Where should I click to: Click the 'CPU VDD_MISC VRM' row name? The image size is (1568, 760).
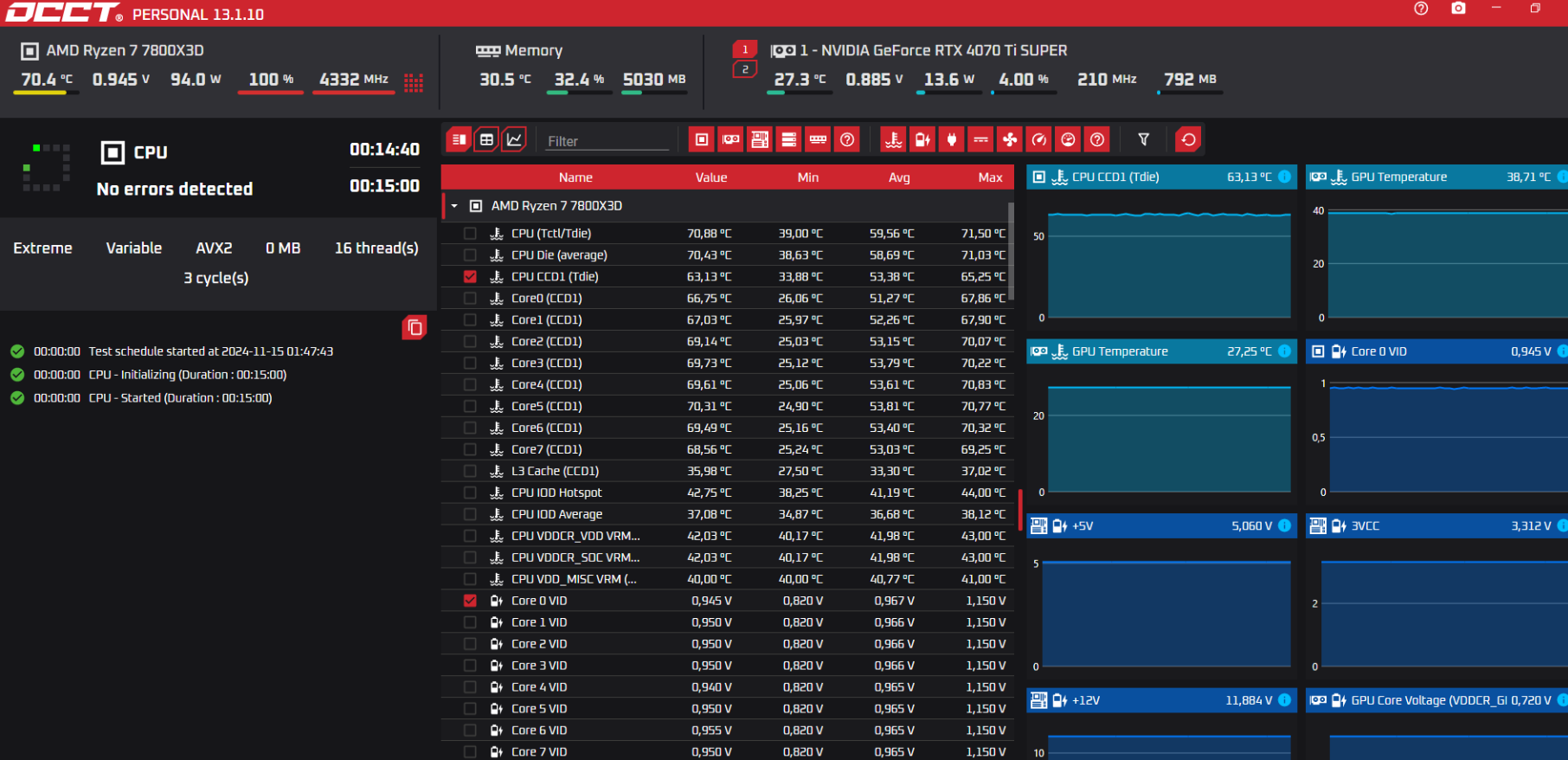tap(574, 579)
